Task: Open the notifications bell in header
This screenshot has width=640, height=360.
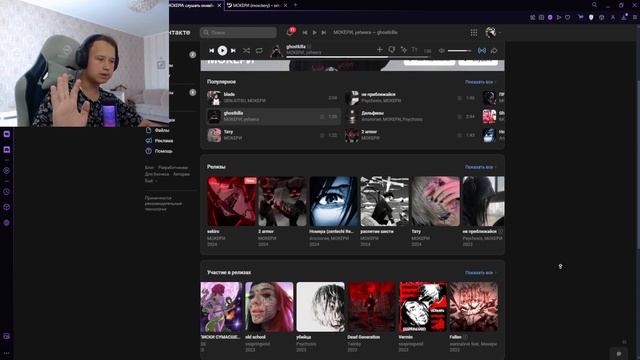Action: click(x=290, y=32)
